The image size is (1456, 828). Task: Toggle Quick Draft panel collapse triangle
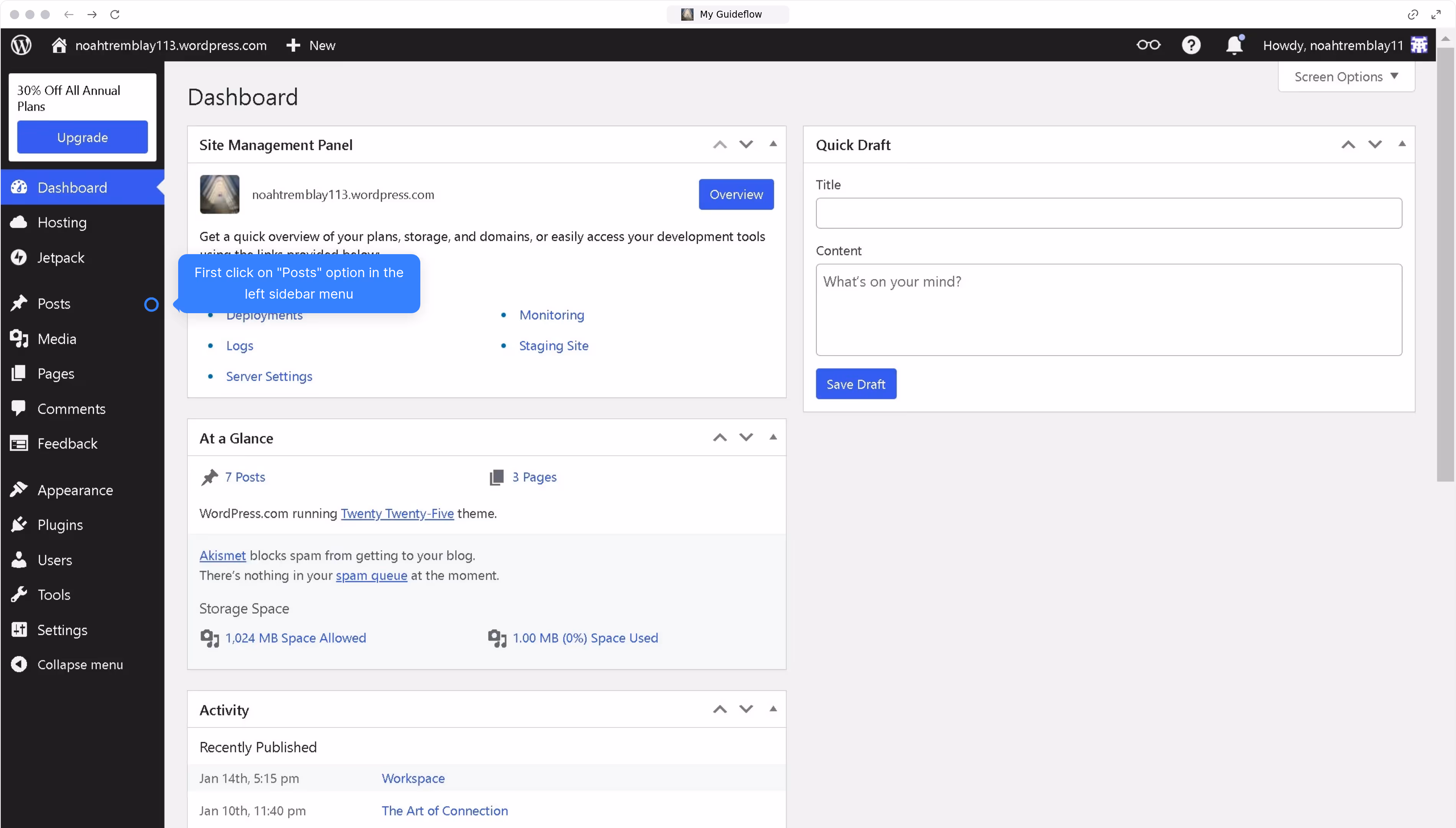[1402, 144]
